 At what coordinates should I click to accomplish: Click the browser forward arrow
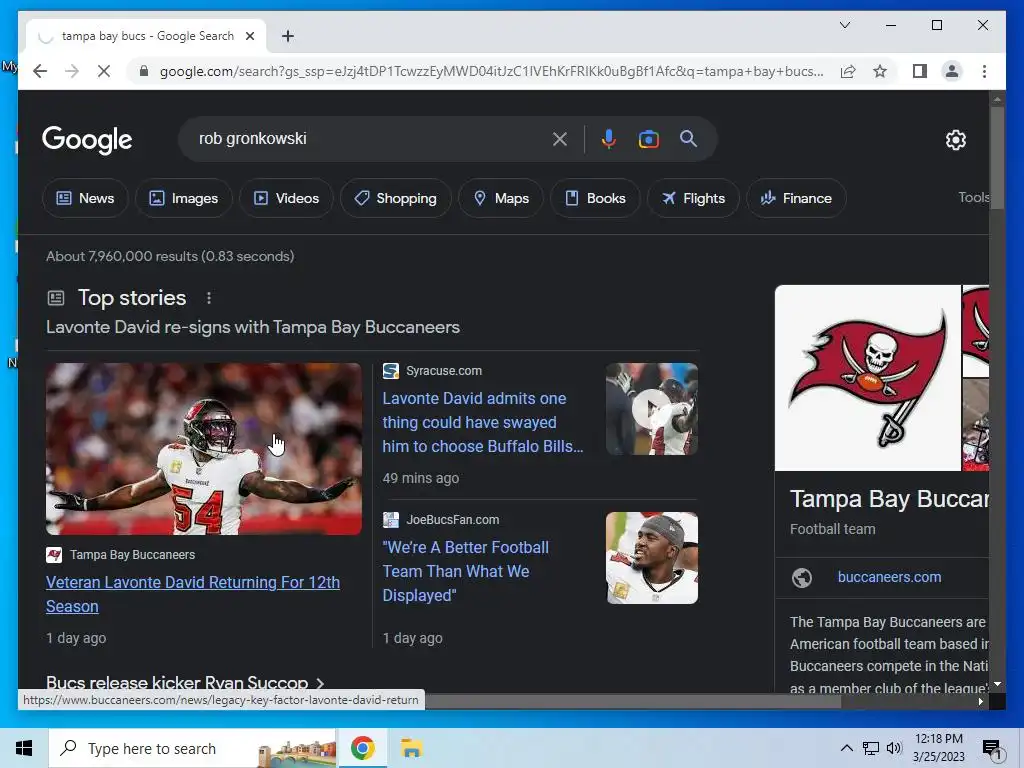tap(72, 71)
